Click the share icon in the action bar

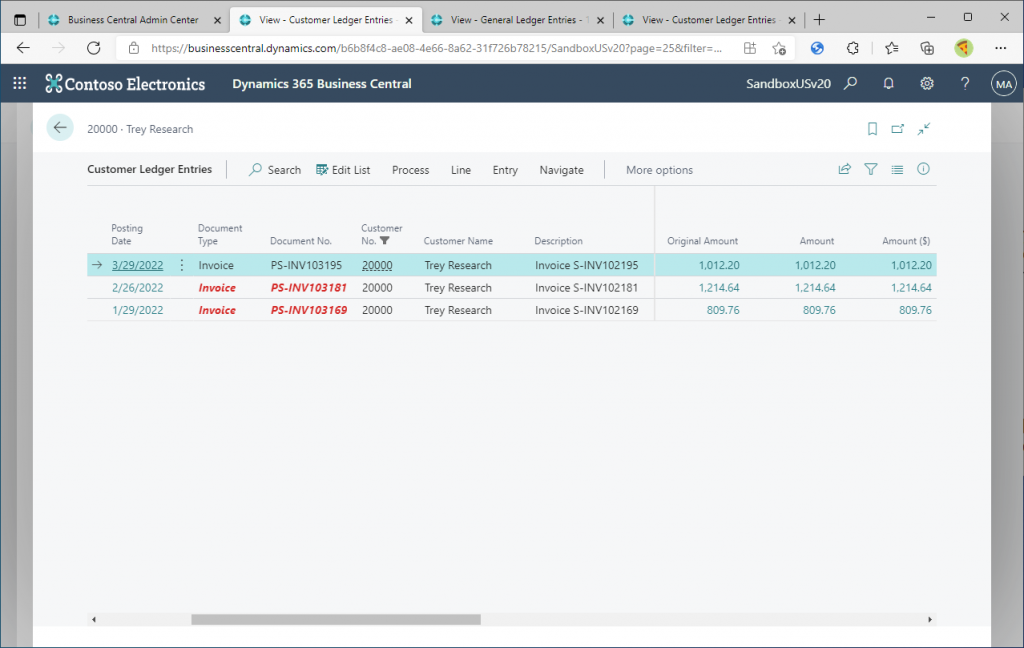point(844,169)
